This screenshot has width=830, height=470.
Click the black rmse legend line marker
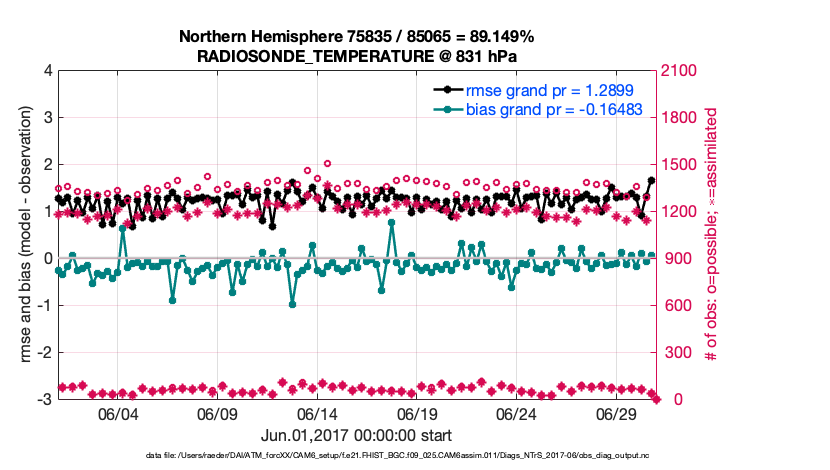pyautogui.click(x=448, y=90)
